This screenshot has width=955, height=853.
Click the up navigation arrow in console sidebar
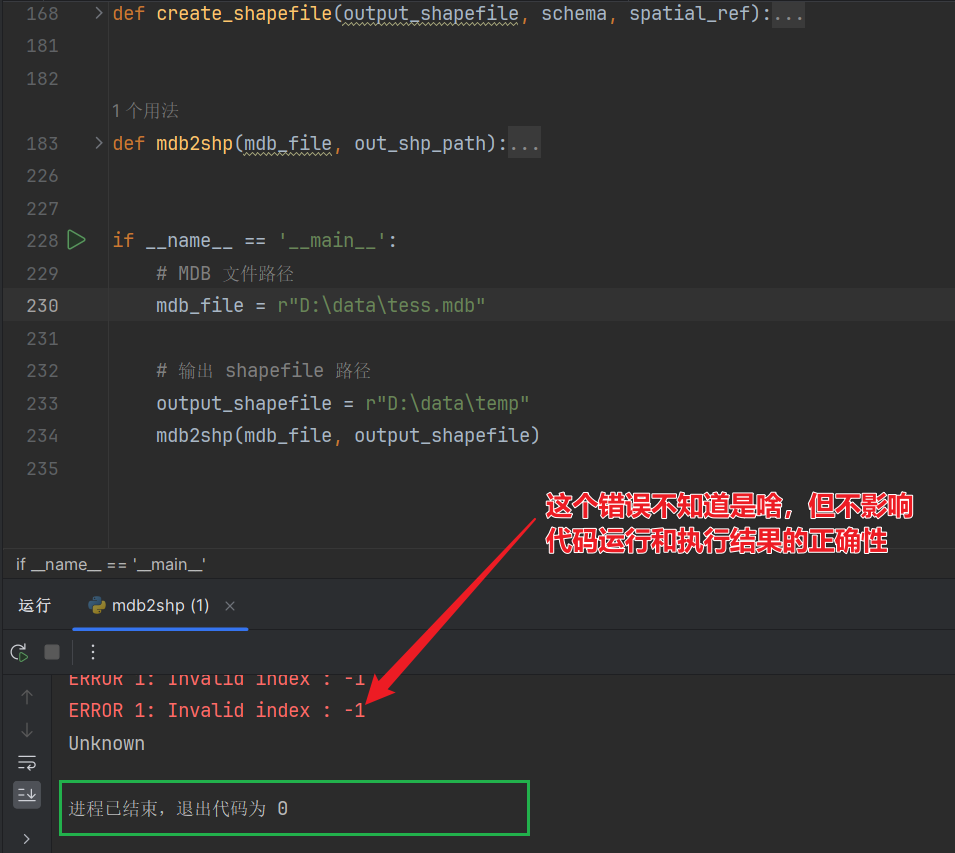point(26,698)
